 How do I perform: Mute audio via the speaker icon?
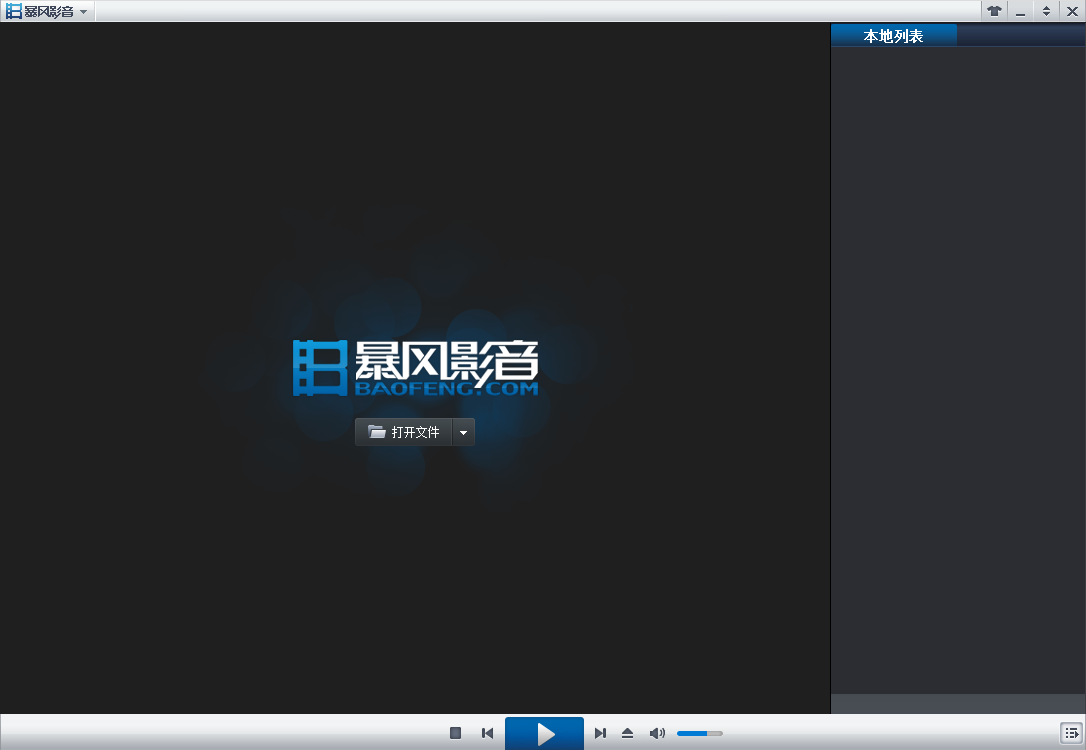[657, 733]
